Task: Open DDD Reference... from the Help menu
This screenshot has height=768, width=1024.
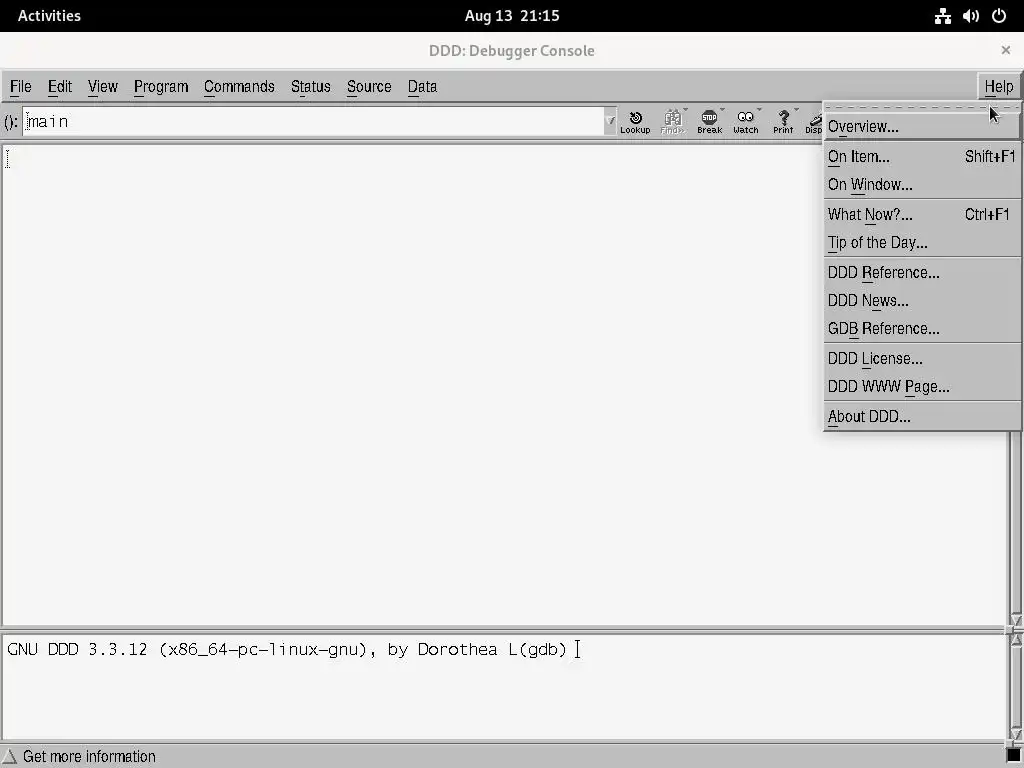Action: 922,272
